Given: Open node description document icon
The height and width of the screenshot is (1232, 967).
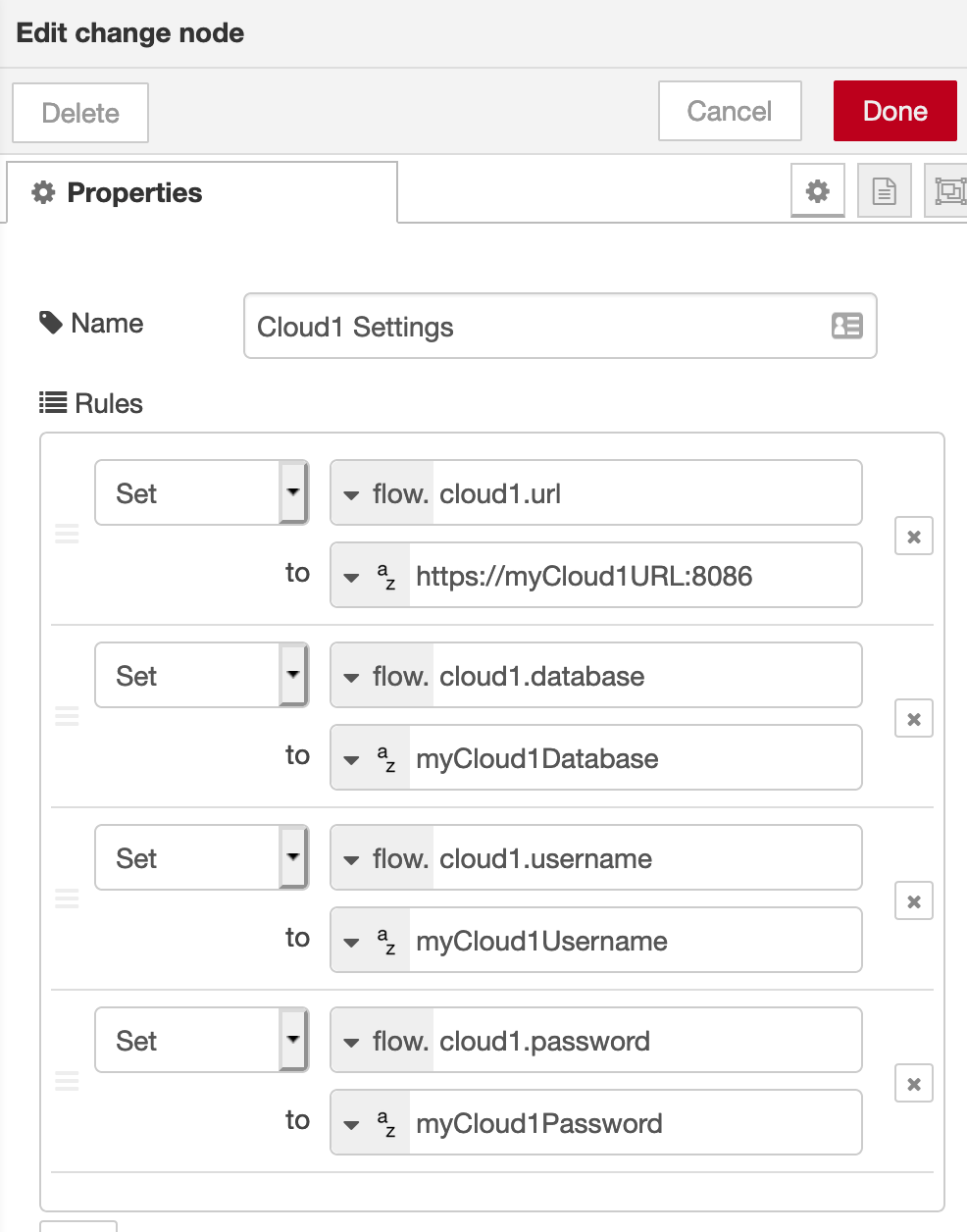Looking at the screenshot, I should (x=884, y=190).
